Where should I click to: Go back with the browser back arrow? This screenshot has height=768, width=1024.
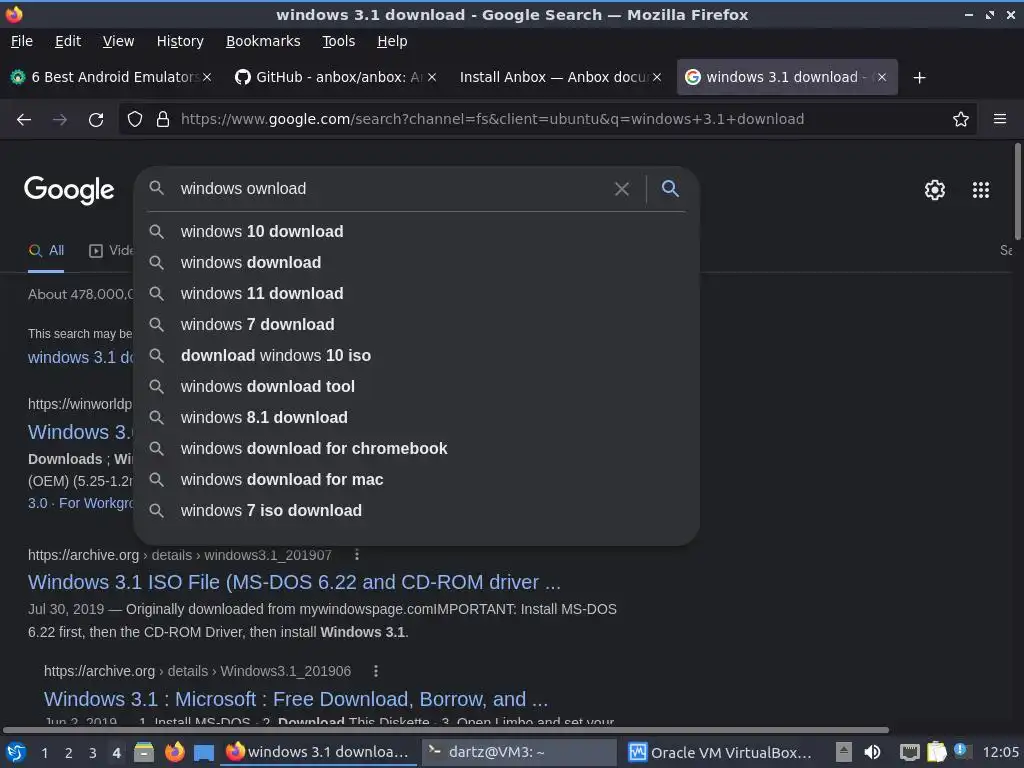point(24,120)
